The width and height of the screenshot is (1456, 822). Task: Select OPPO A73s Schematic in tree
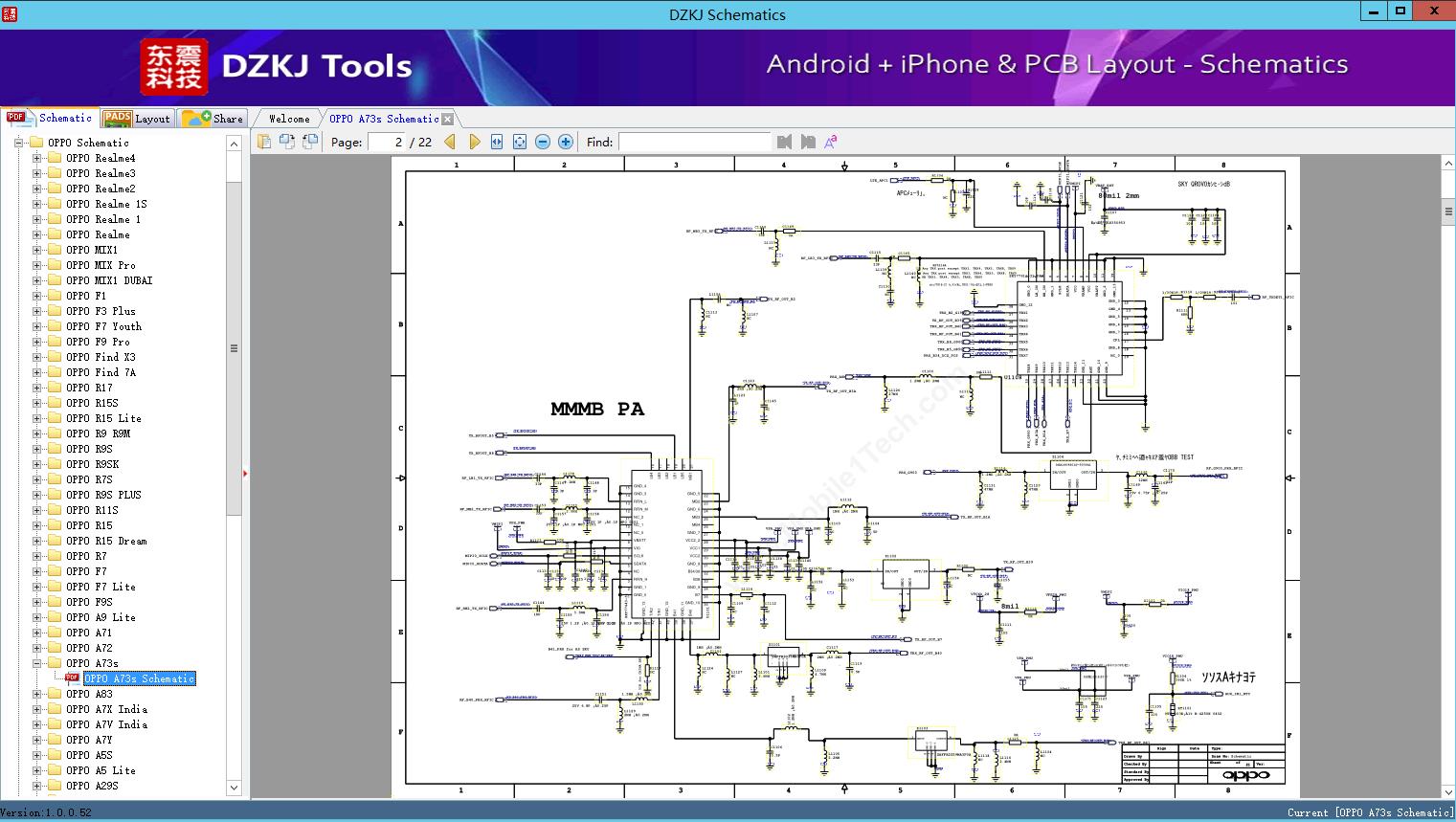tap(139, 678)
